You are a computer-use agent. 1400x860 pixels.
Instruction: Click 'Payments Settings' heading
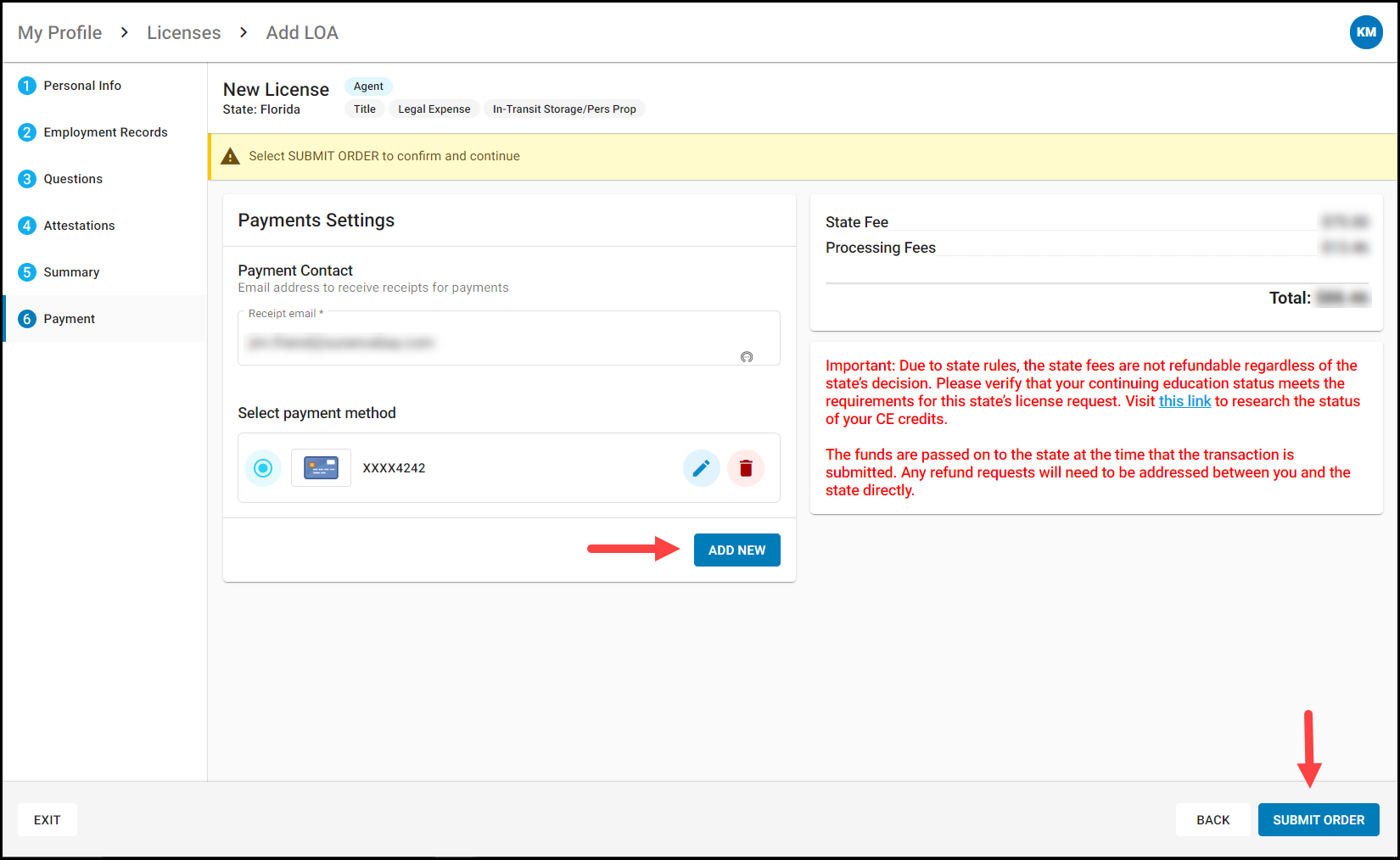point(316,221)
